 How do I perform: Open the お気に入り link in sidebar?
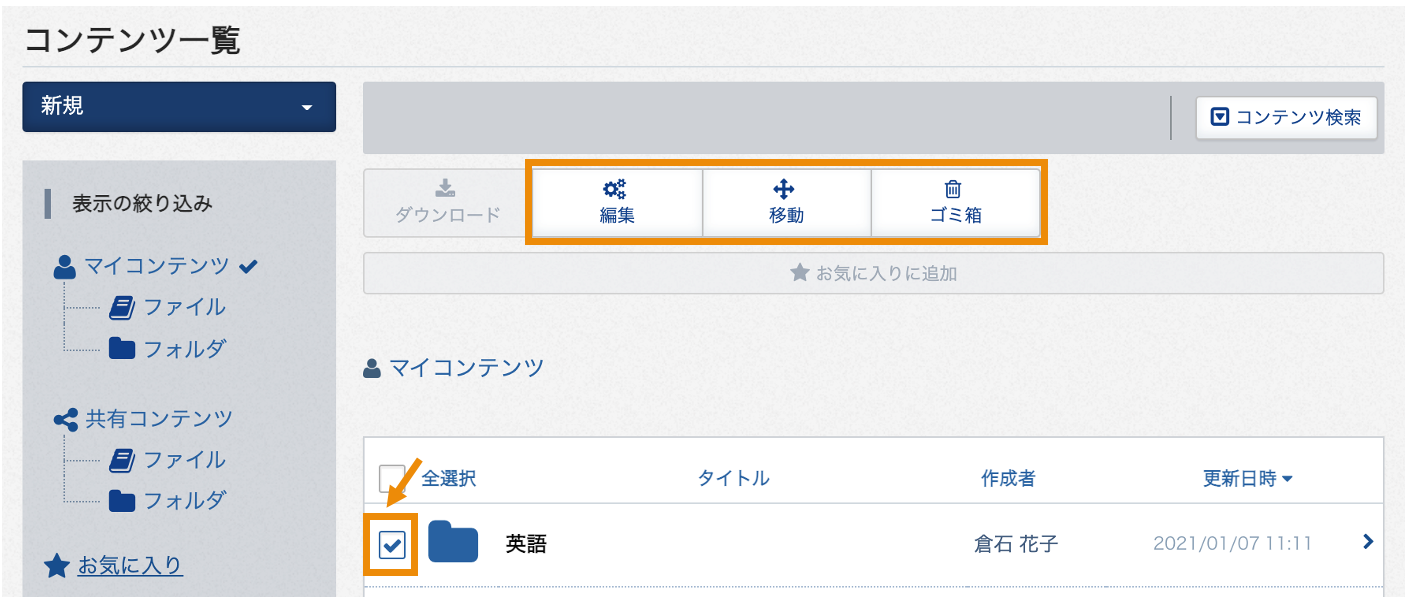tap(130, 566)
